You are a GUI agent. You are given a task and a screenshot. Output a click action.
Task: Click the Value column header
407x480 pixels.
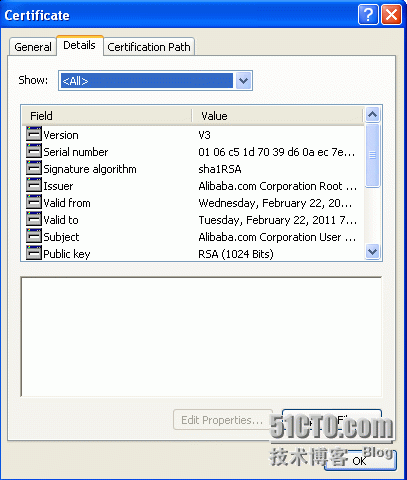(x=277, y=116)
